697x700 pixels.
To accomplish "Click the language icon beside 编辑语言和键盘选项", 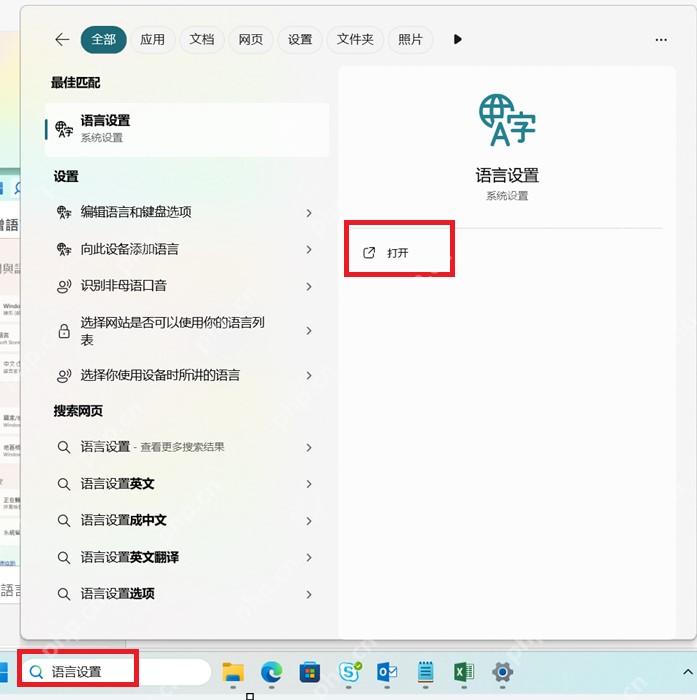I will [64, 212].
